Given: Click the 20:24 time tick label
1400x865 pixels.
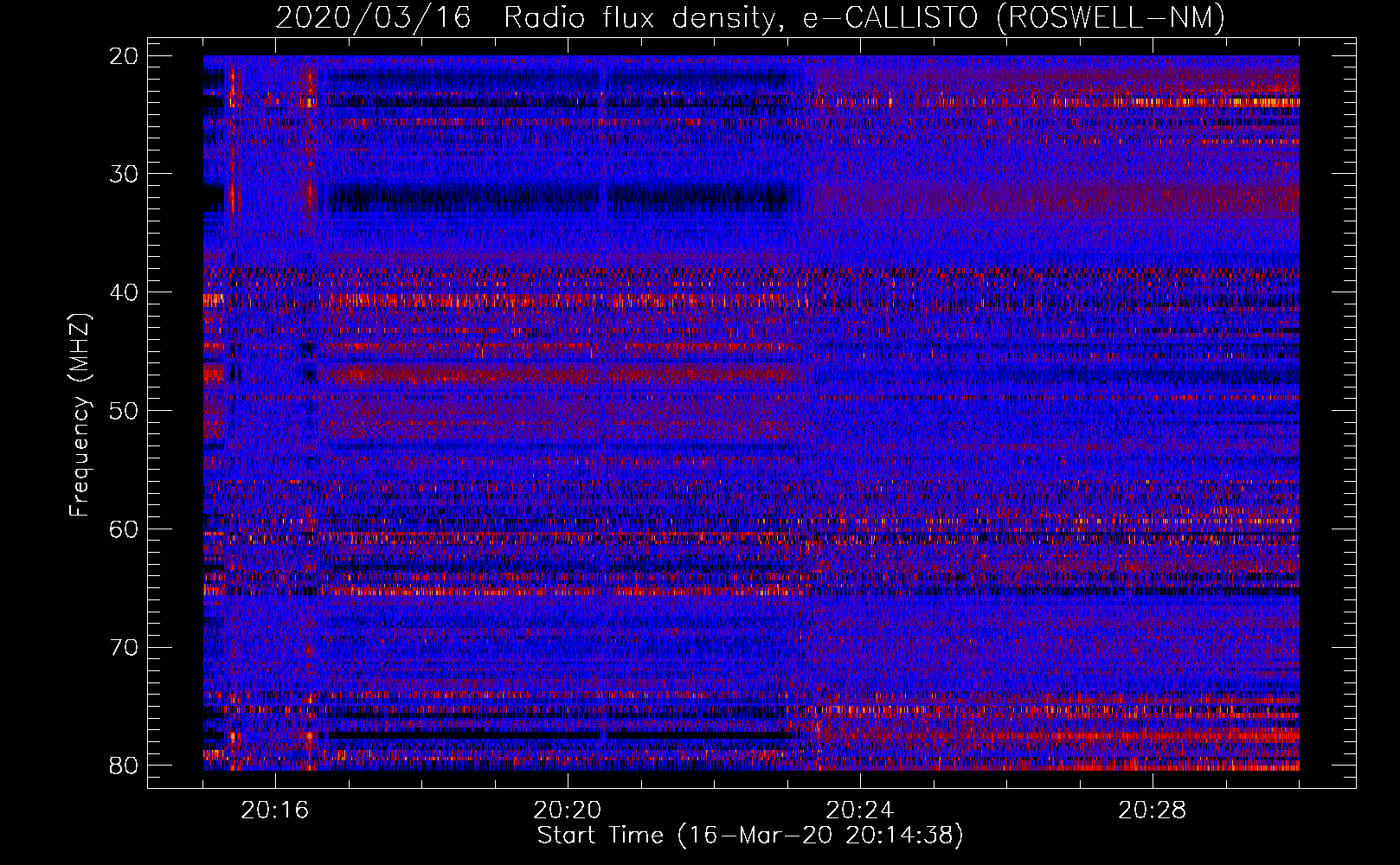Looking at the screenshot, I should click(x=860, y=811).
